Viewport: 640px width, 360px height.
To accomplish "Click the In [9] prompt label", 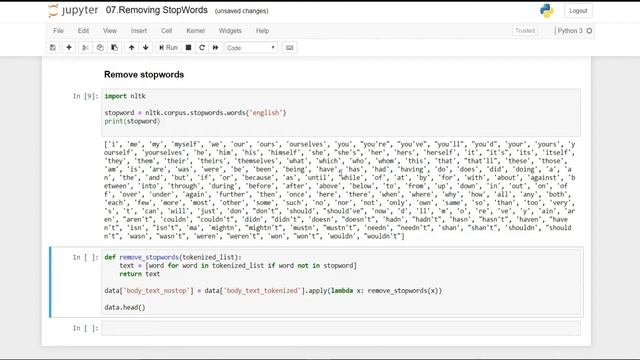I will 86,96.
